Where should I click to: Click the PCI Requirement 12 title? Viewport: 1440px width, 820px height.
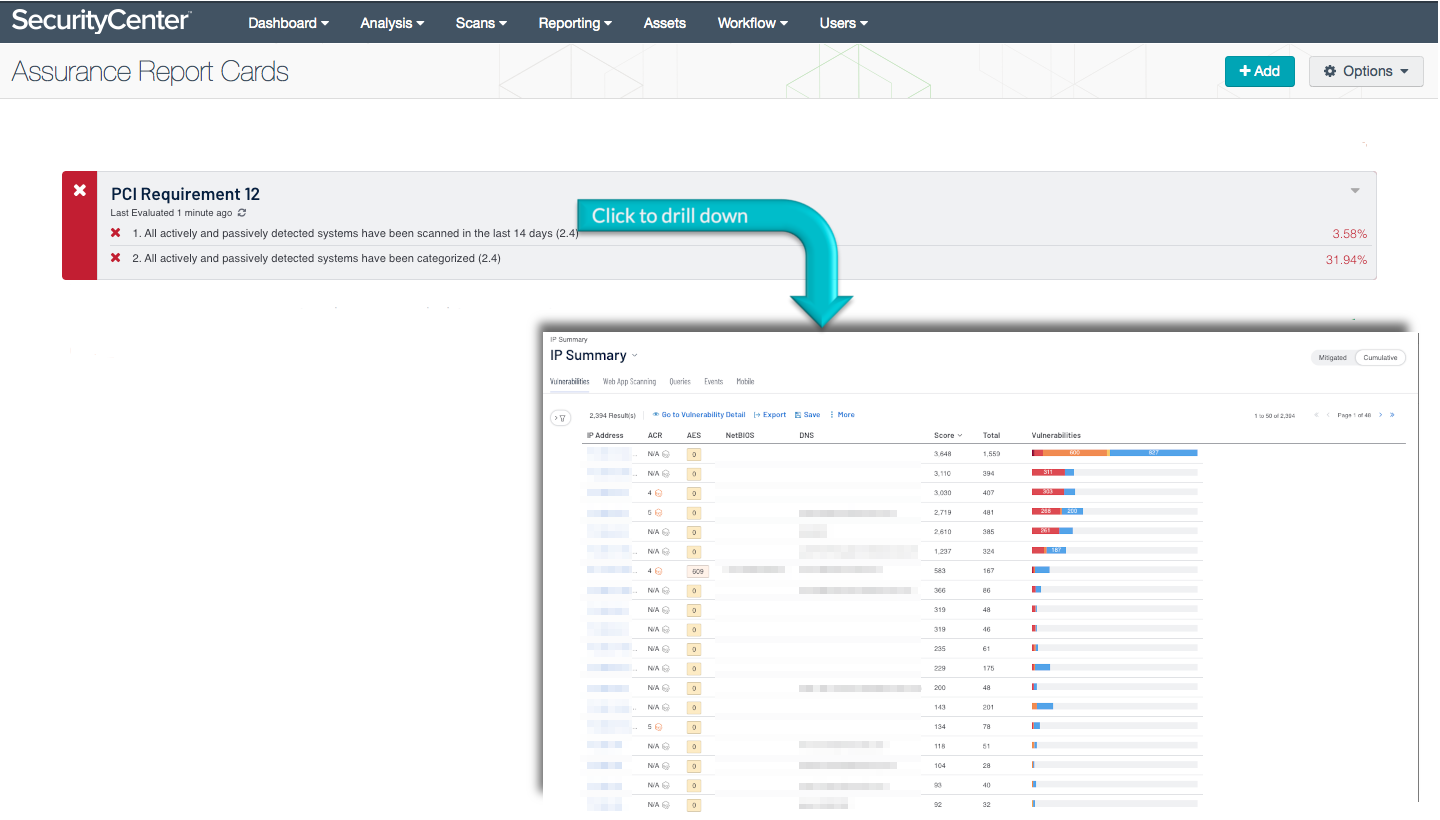(185, 194)
